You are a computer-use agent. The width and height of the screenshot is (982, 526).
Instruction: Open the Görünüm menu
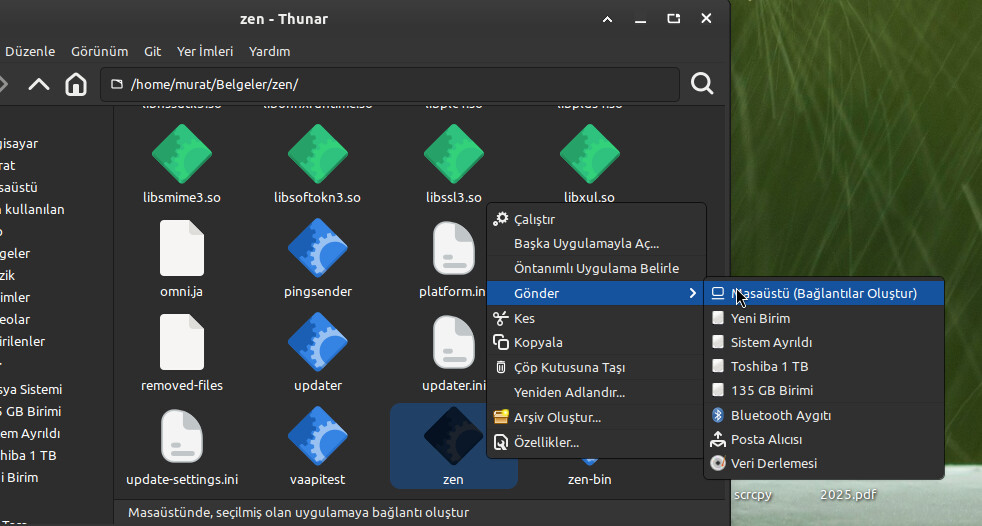(x=99, y=51)
